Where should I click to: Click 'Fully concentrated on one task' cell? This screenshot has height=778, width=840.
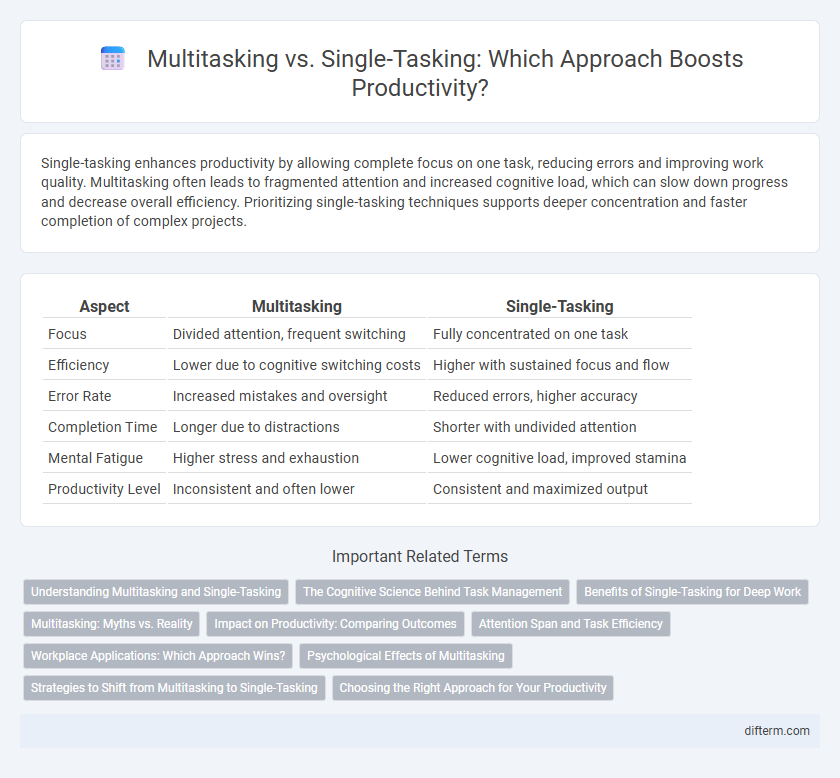[560, 334]
